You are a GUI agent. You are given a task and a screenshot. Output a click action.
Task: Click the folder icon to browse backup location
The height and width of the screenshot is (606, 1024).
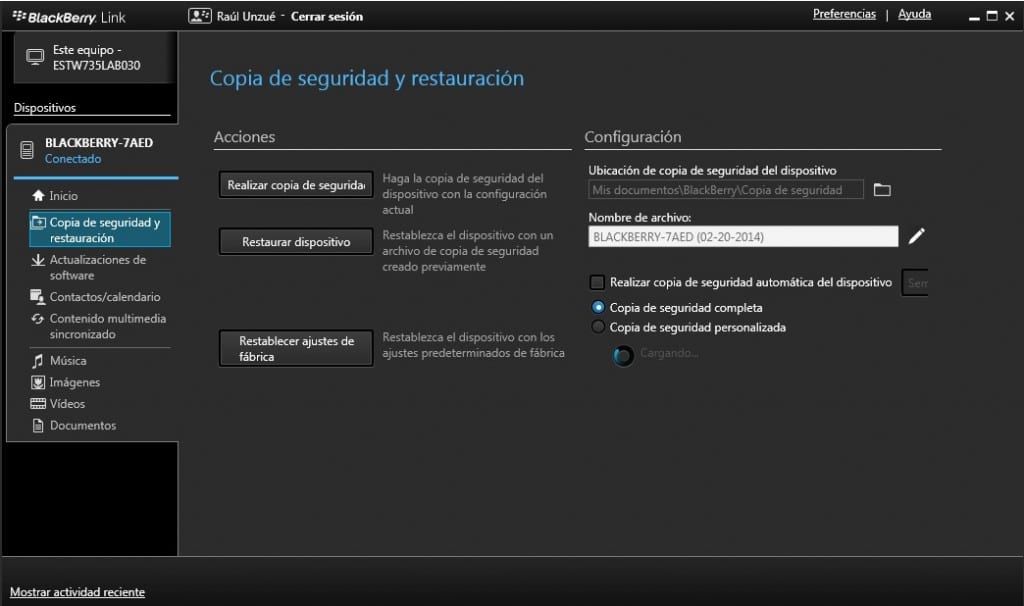pos(882,190)
